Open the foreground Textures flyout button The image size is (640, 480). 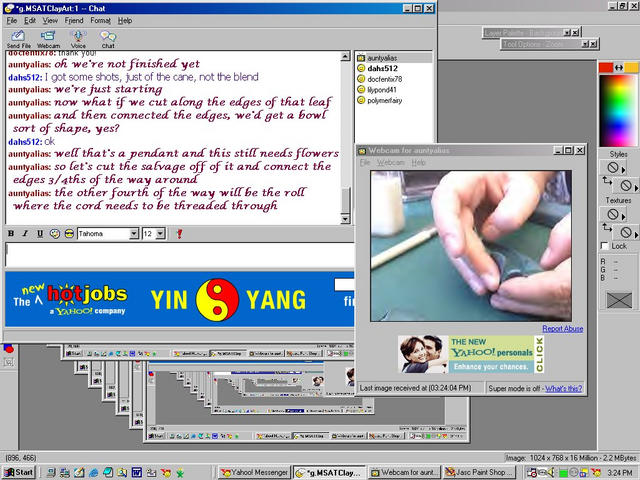coord(613,214)
